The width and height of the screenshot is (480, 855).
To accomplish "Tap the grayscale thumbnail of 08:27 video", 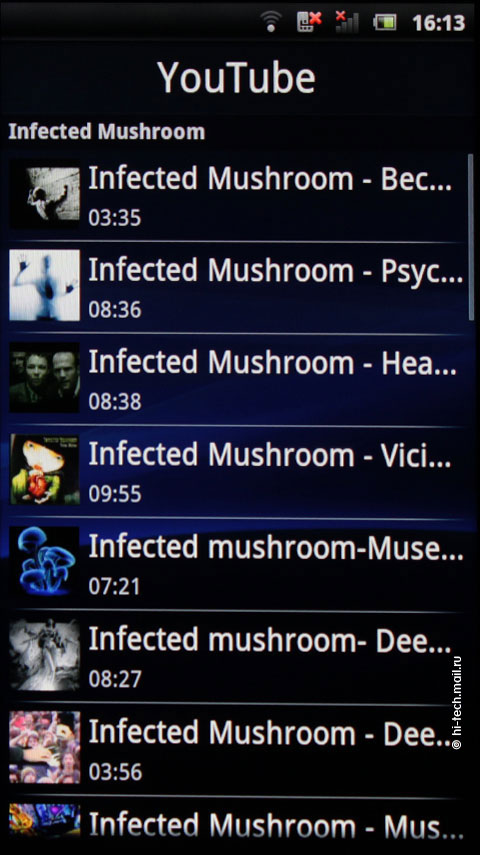I will pos(45,654).
